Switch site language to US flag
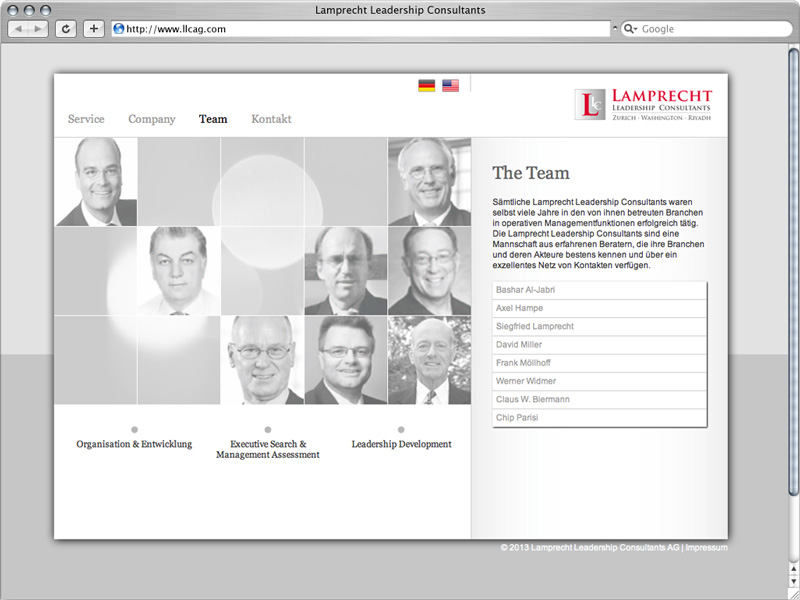 450,86
